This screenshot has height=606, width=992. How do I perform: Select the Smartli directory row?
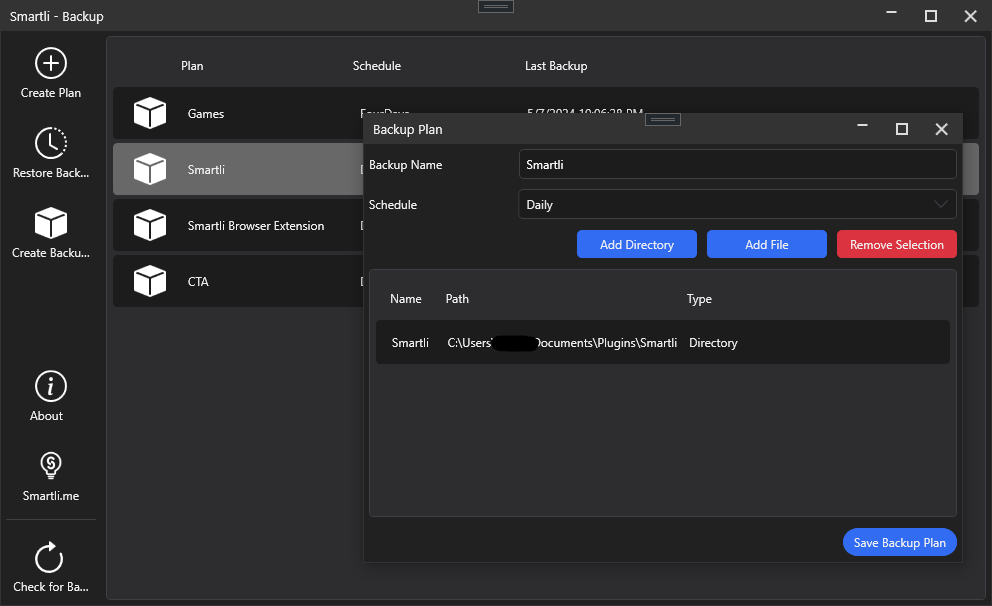tap(662, 343)
